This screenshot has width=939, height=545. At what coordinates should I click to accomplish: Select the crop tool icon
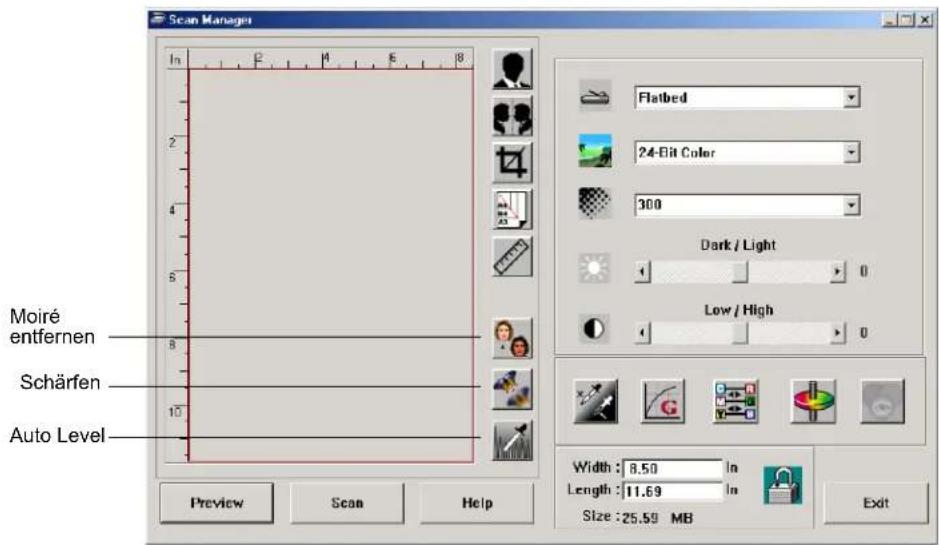tap(512, 163)
